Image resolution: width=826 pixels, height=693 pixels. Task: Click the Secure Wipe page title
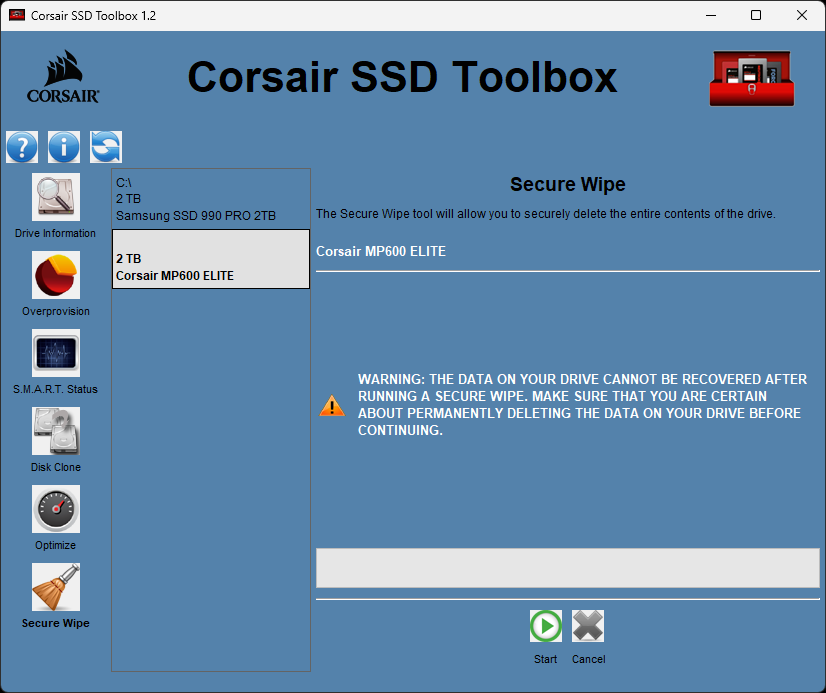pyautogui.click(x=567, y=184)
